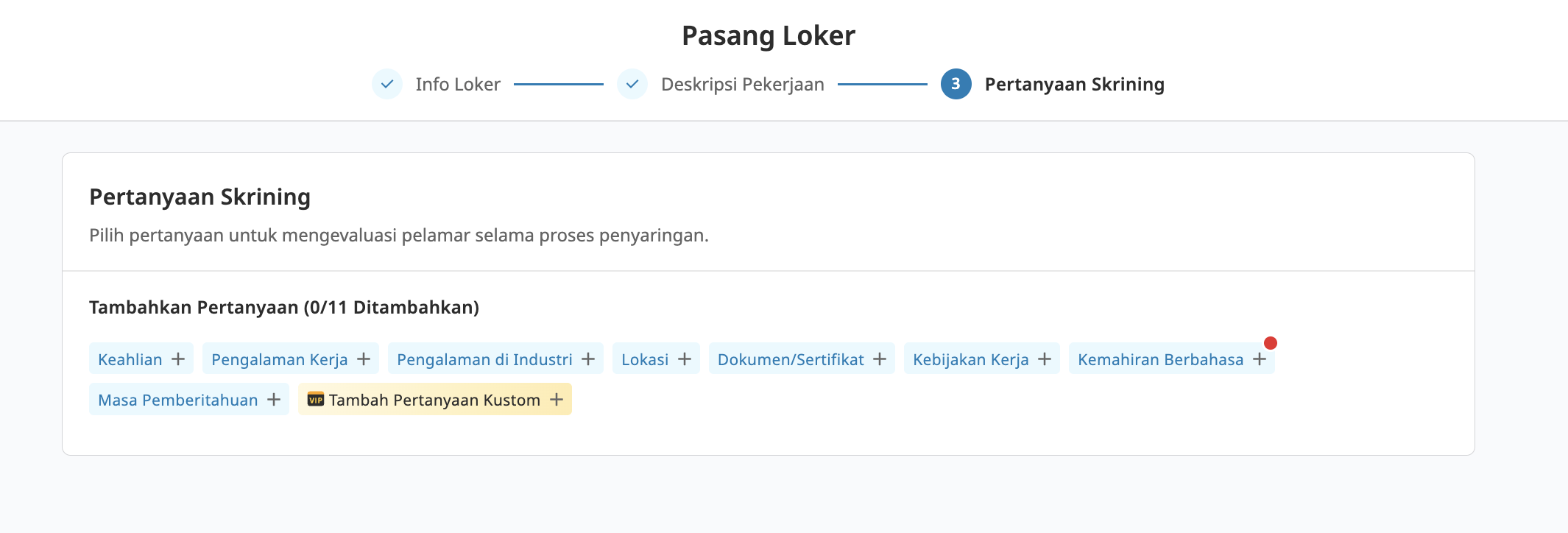The width and height of the screenshot is (1568, 533).
Task: Click the Info Loker checkmark icon
Action: tap(387, 84)
